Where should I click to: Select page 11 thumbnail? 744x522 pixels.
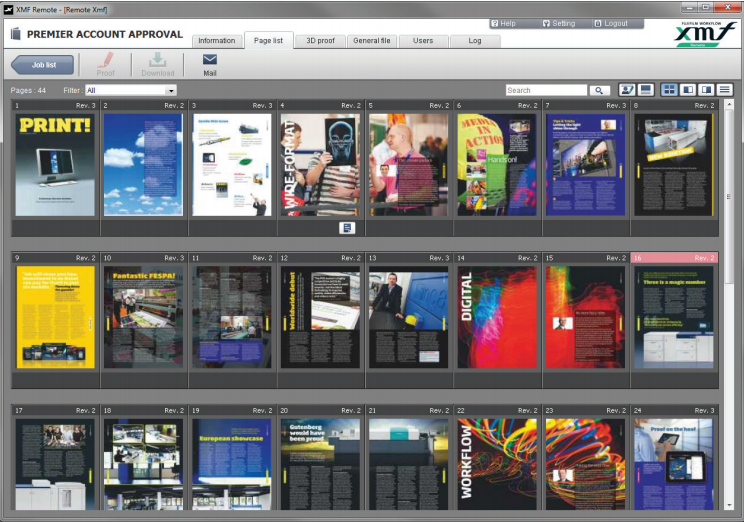coord(232,317)
